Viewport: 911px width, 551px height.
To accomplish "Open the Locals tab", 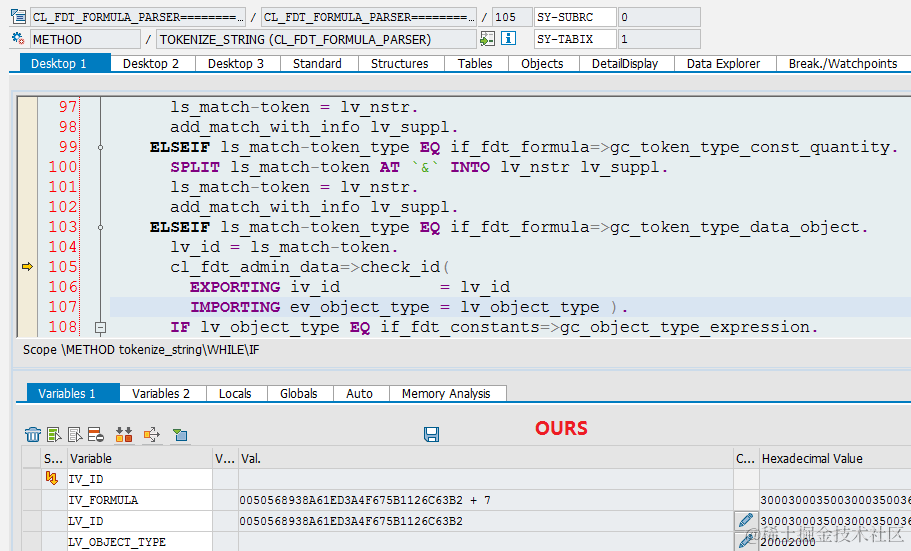I will point(235,393).
